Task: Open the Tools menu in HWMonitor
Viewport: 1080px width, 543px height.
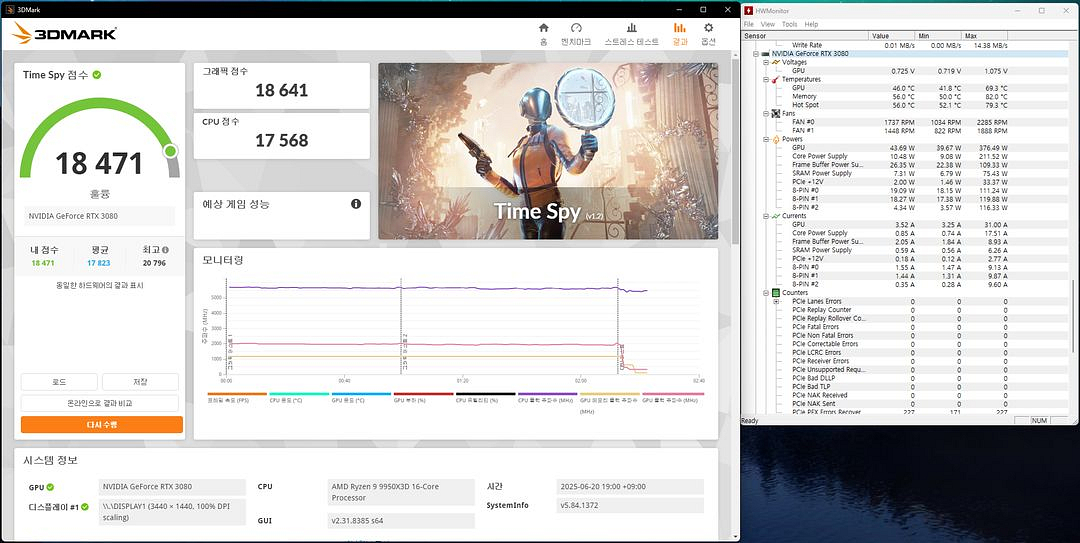Action: (x=789, y=24)
